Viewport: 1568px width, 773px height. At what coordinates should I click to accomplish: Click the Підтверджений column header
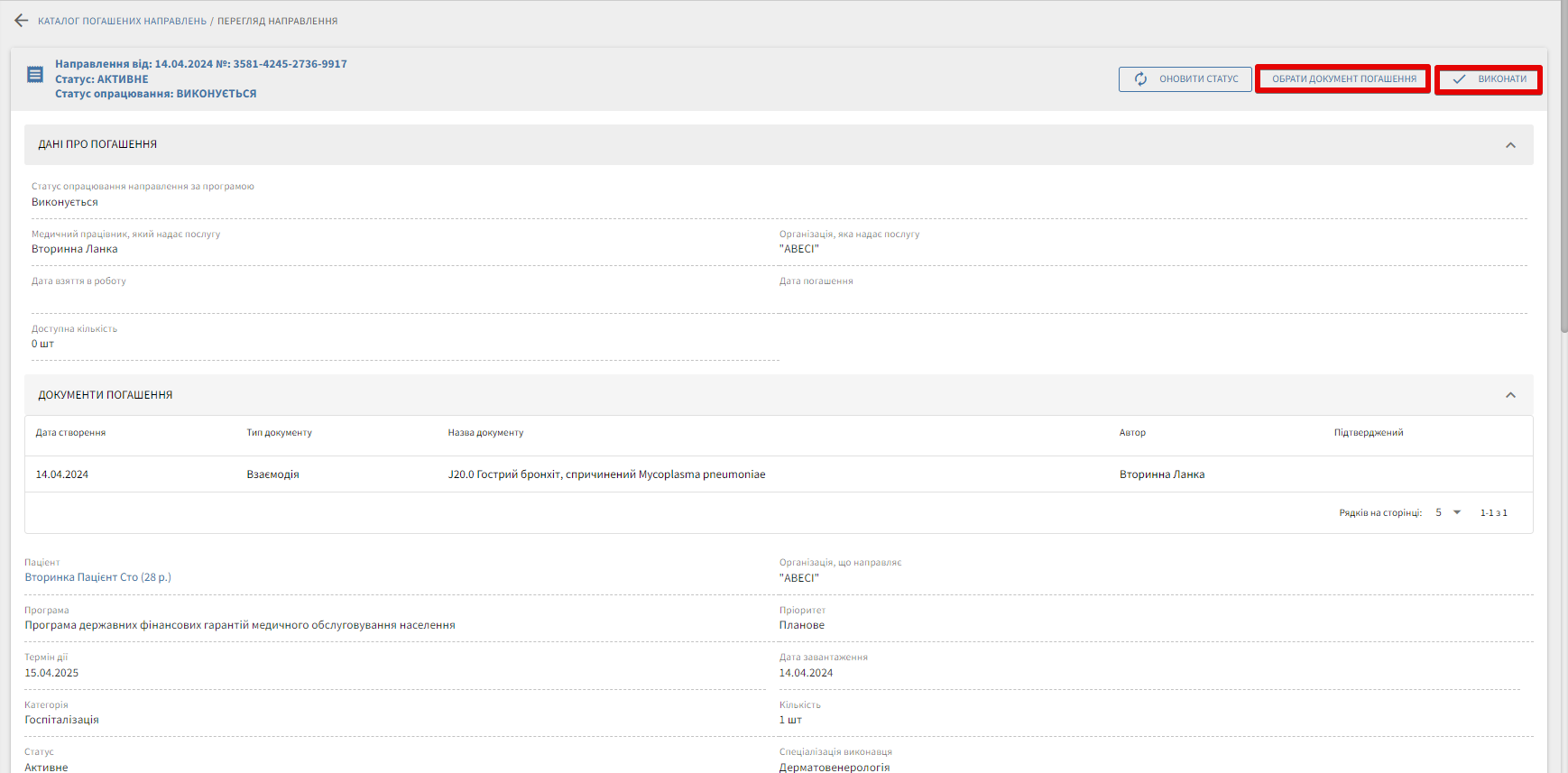pyautogui.click(x=1368, y=433)
